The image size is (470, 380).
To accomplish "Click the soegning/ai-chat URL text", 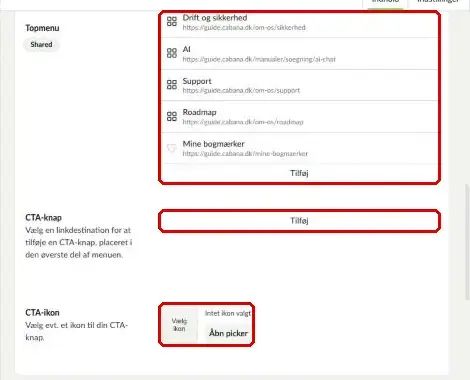I will coord(259,59).
